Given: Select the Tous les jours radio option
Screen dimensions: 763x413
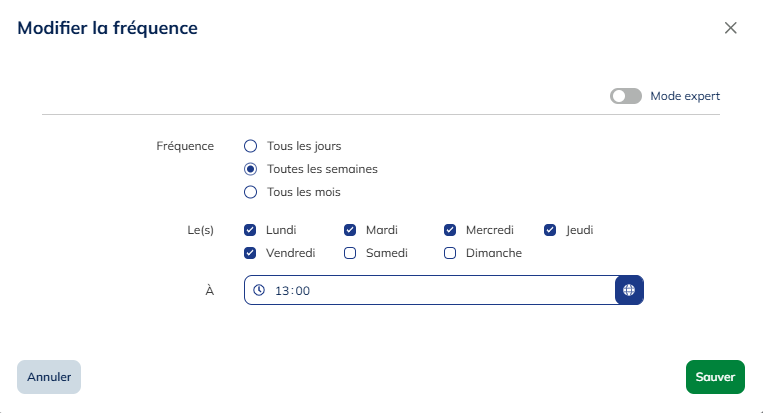Looking at the screenshot, I should click(251, 146).
